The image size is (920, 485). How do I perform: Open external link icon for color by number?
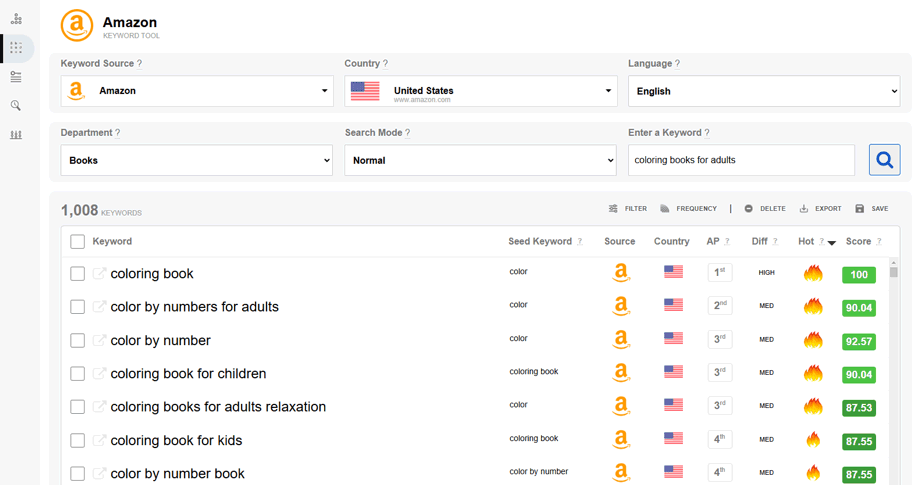point(100,340)
